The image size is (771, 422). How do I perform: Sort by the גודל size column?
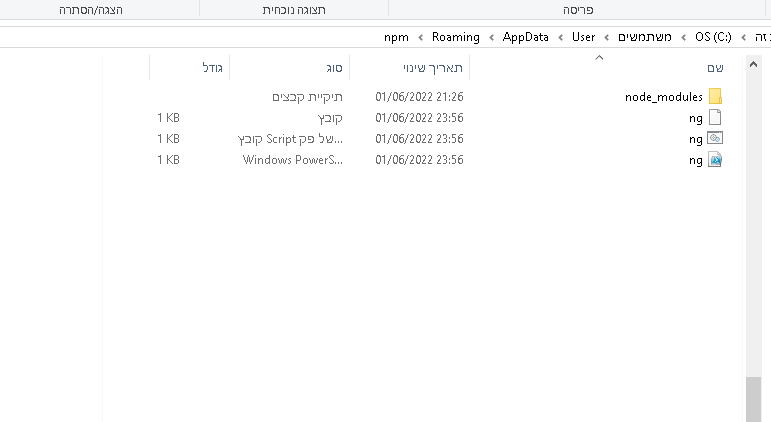pyautogui.click(x=212, y=68)
